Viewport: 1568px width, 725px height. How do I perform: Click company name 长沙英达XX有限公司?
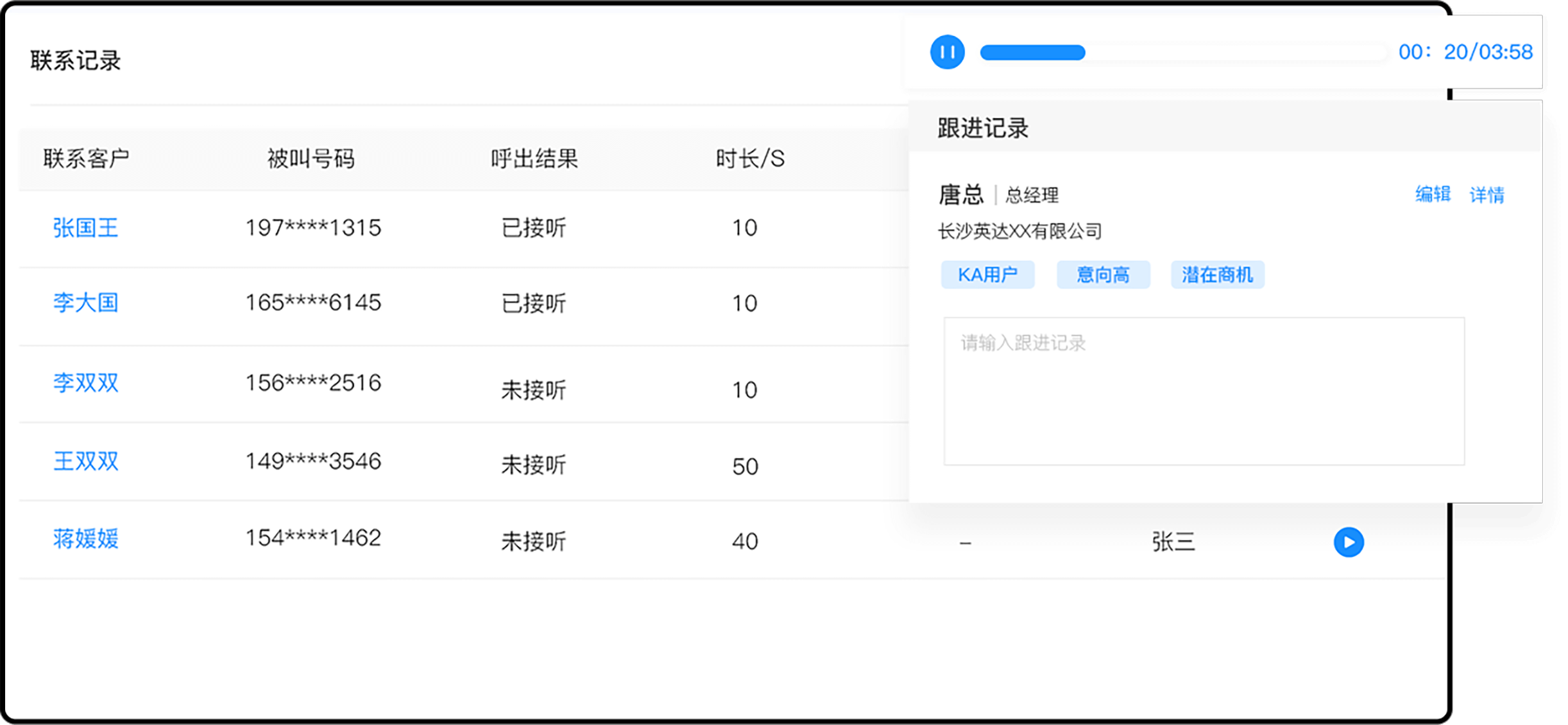(x=1020, y=231)
